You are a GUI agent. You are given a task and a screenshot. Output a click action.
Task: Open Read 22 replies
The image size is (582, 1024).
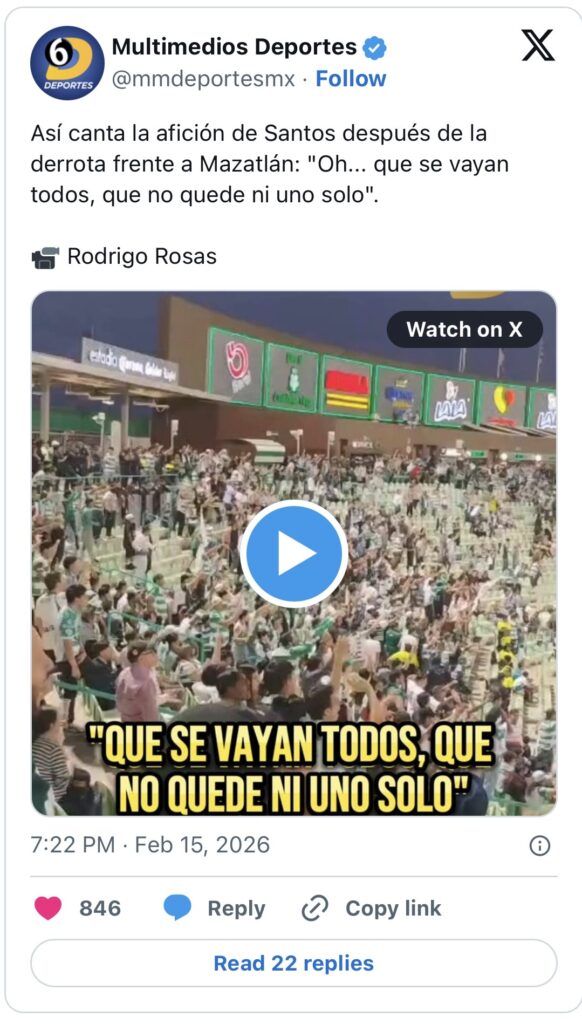(x=294, y=963)
